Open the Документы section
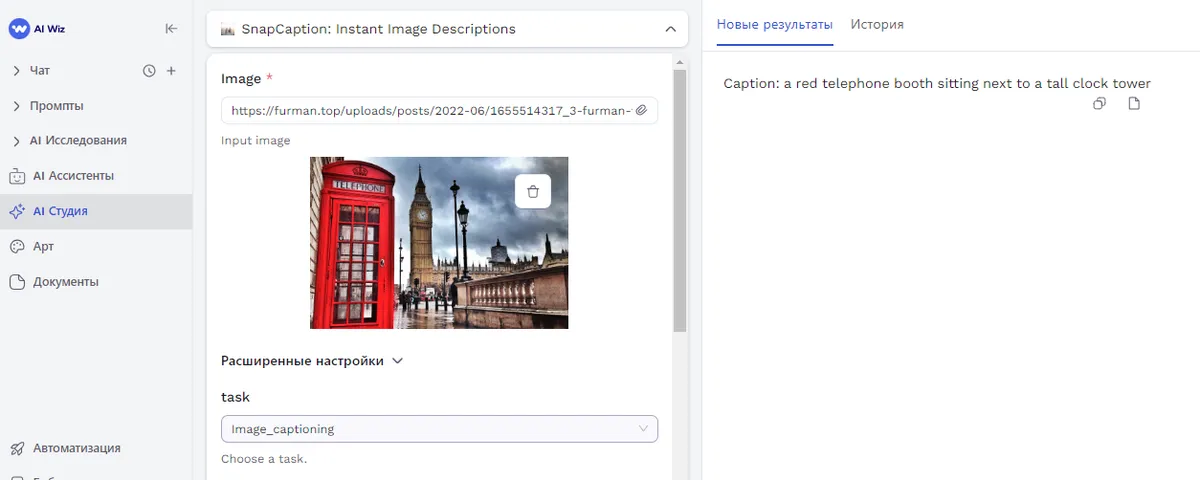 pyautogui.click(x=96, y=282)
